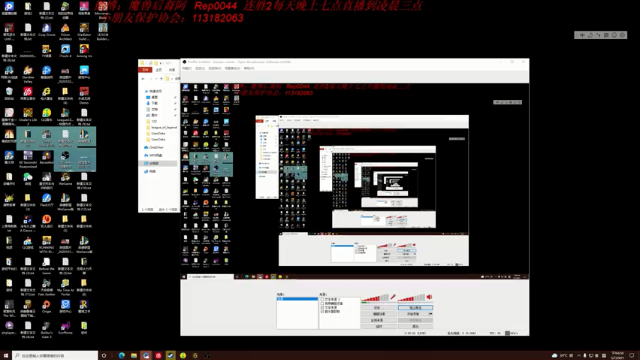Mute the desktop audio speaker icon
The height and width of the screenshot is (360, 640).
(x=429, y=297)
